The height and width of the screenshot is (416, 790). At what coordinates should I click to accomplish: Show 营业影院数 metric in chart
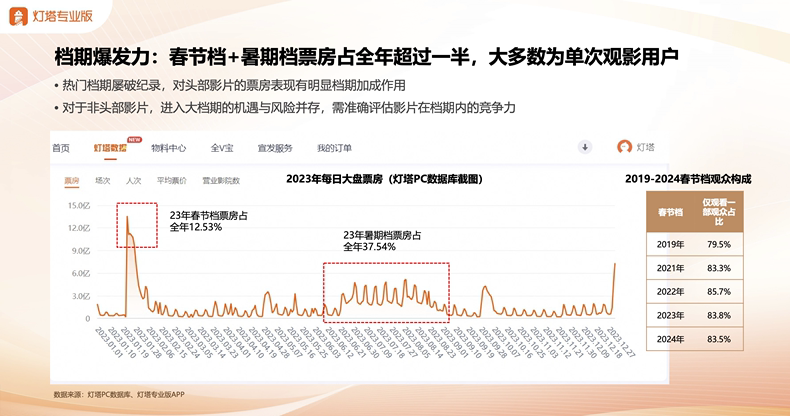[221, 181]
